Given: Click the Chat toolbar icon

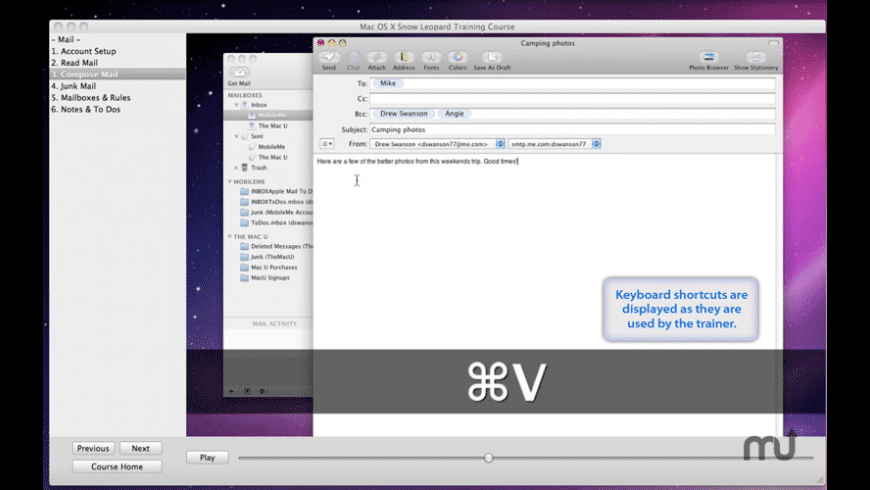Looking at the screenshot, I should coord(353,57).
